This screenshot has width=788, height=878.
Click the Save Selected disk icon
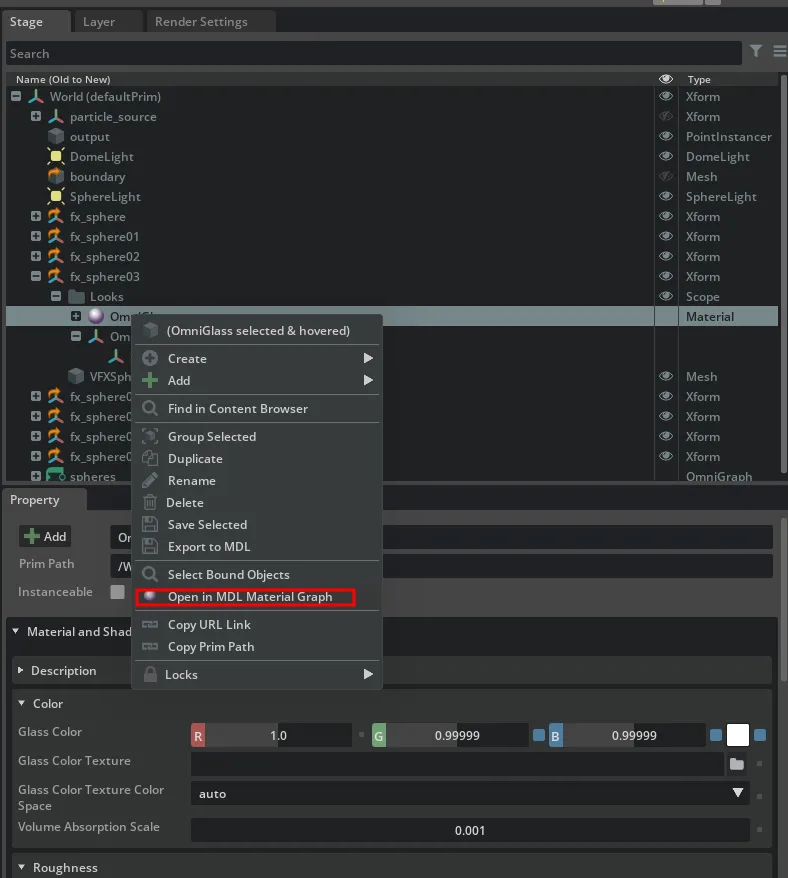coord(150,524)
